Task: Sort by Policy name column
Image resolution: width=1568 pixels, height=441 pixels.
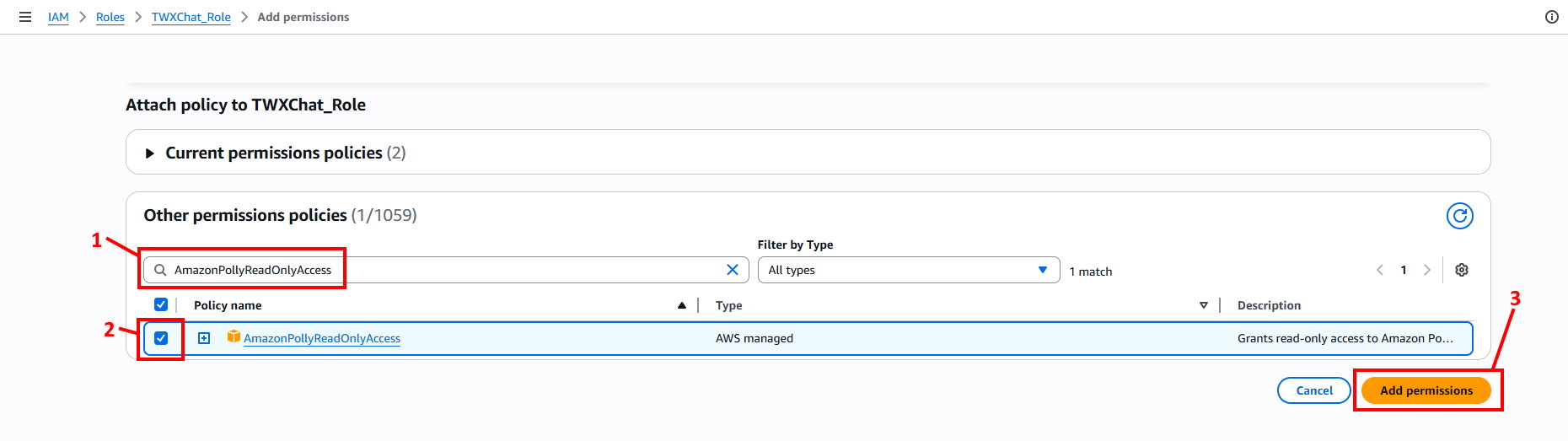Action: coord(681,305)
